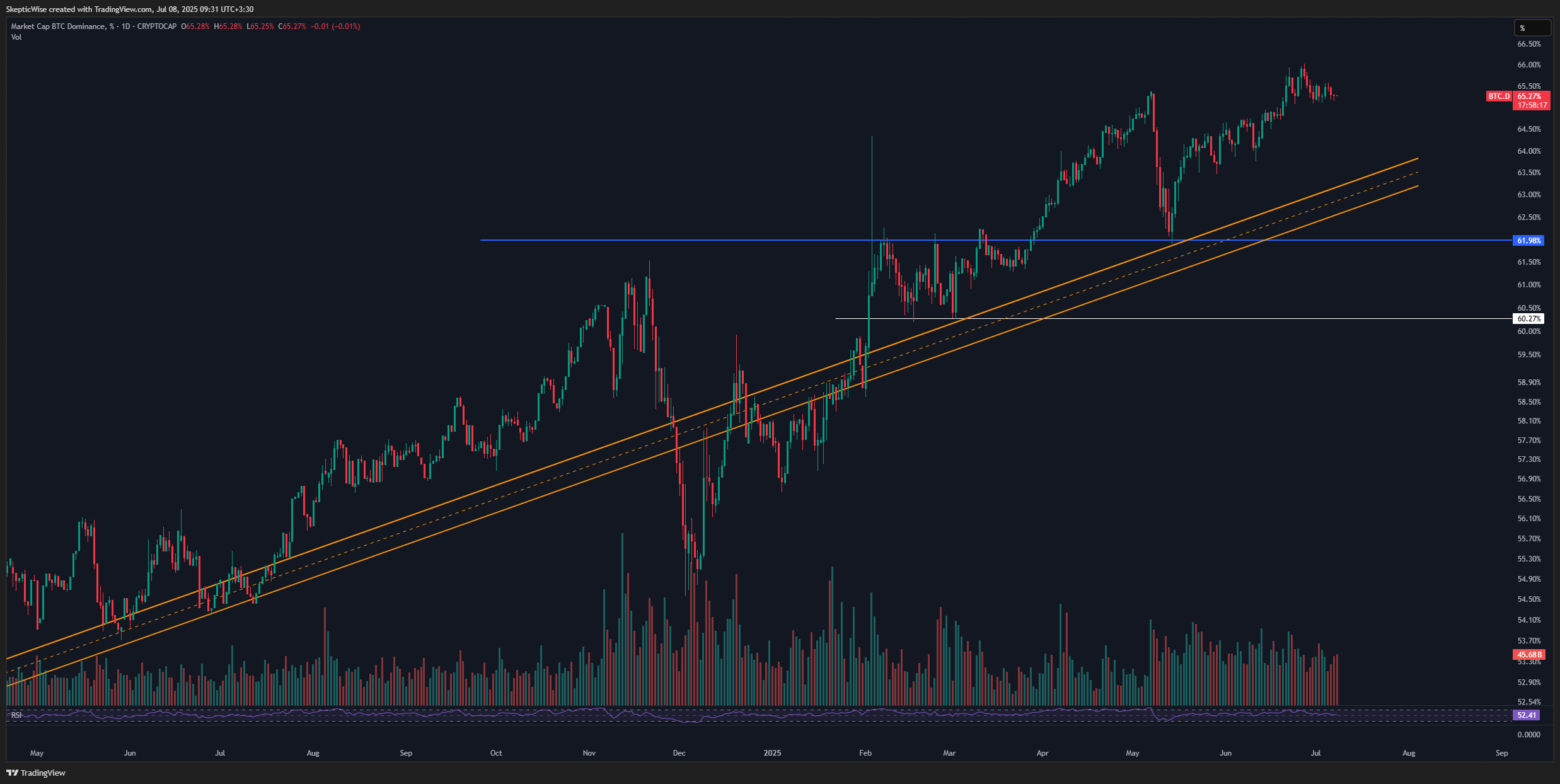Click the 66.00% price axis label
Screen dimensions: 1560x784
[1528, 65]
